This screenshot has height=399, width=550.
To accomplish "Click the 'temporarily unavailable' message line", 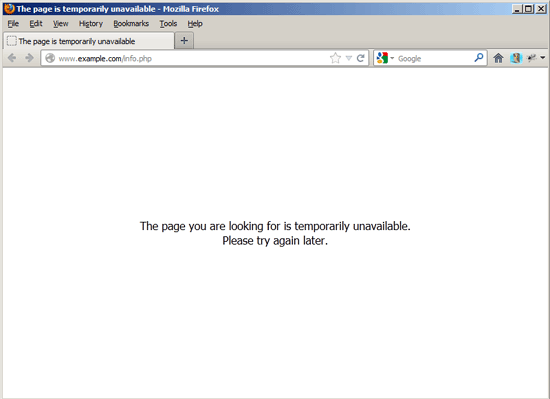I will [275, 226].
